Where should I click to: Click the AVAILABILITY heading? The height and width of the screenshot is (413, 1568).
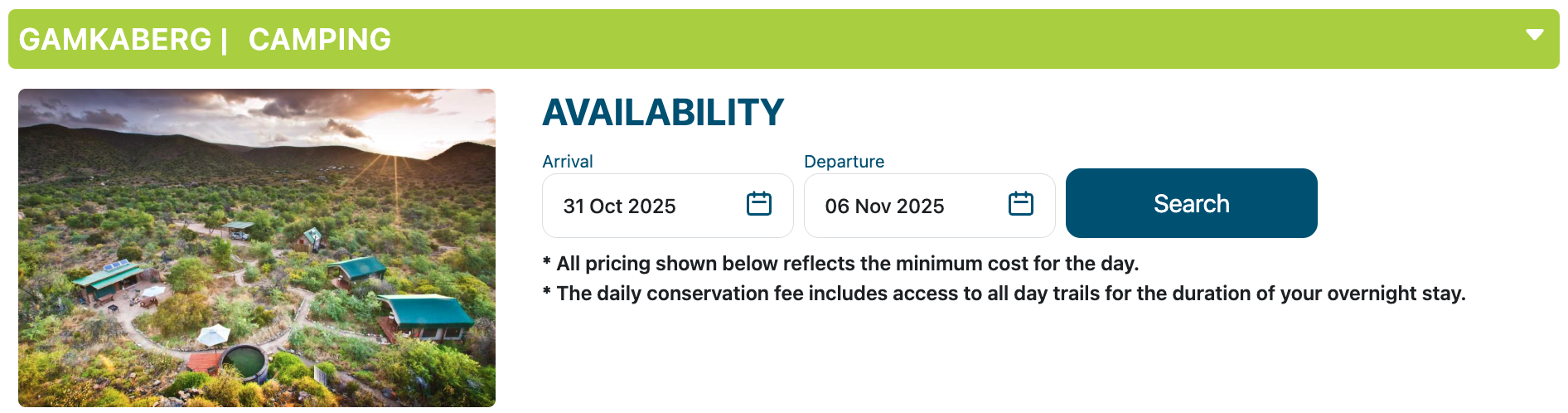coord(663,113)
